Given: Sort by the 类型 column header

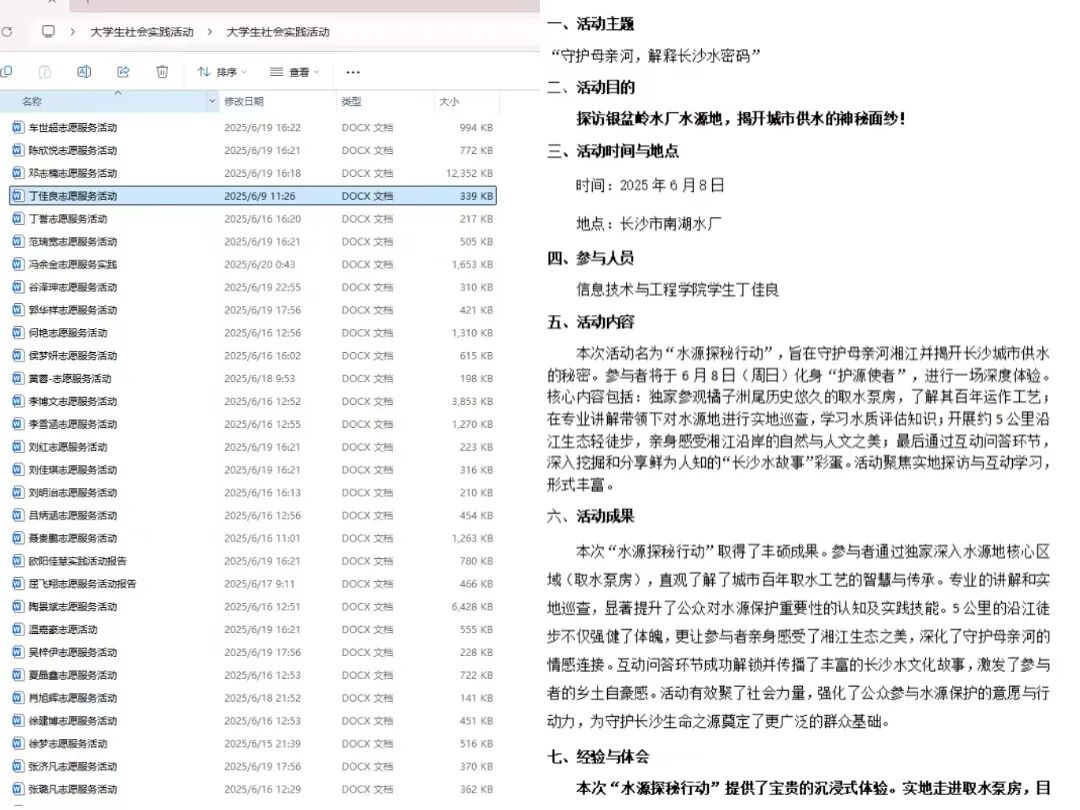Looking at the screenshot, I should point(351,101).
